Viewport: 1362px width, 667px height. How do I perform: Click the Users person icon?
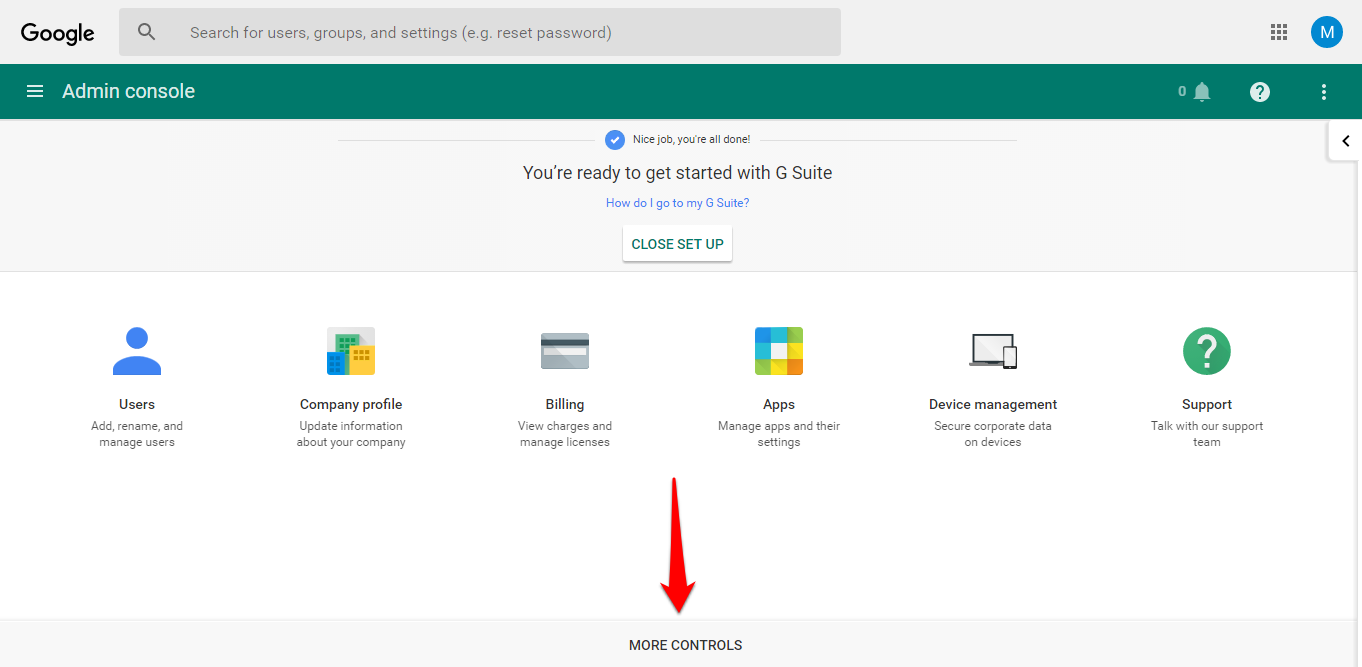coord(137,351)
